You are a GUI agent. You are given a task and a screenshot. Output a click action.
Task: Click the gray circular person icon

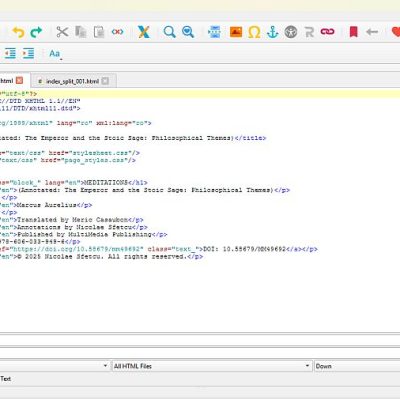coord(291,32)
